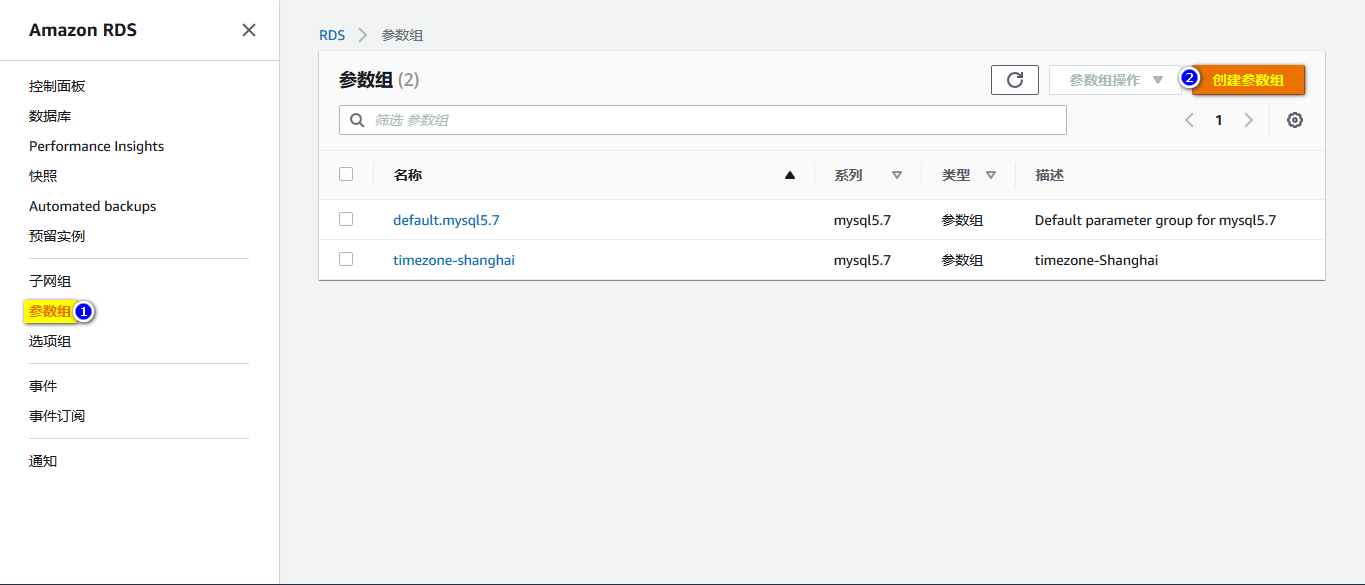Screen dimensions: 1365x585
Task: Open 控制面板 in sidebar
Action: point(57,86)
